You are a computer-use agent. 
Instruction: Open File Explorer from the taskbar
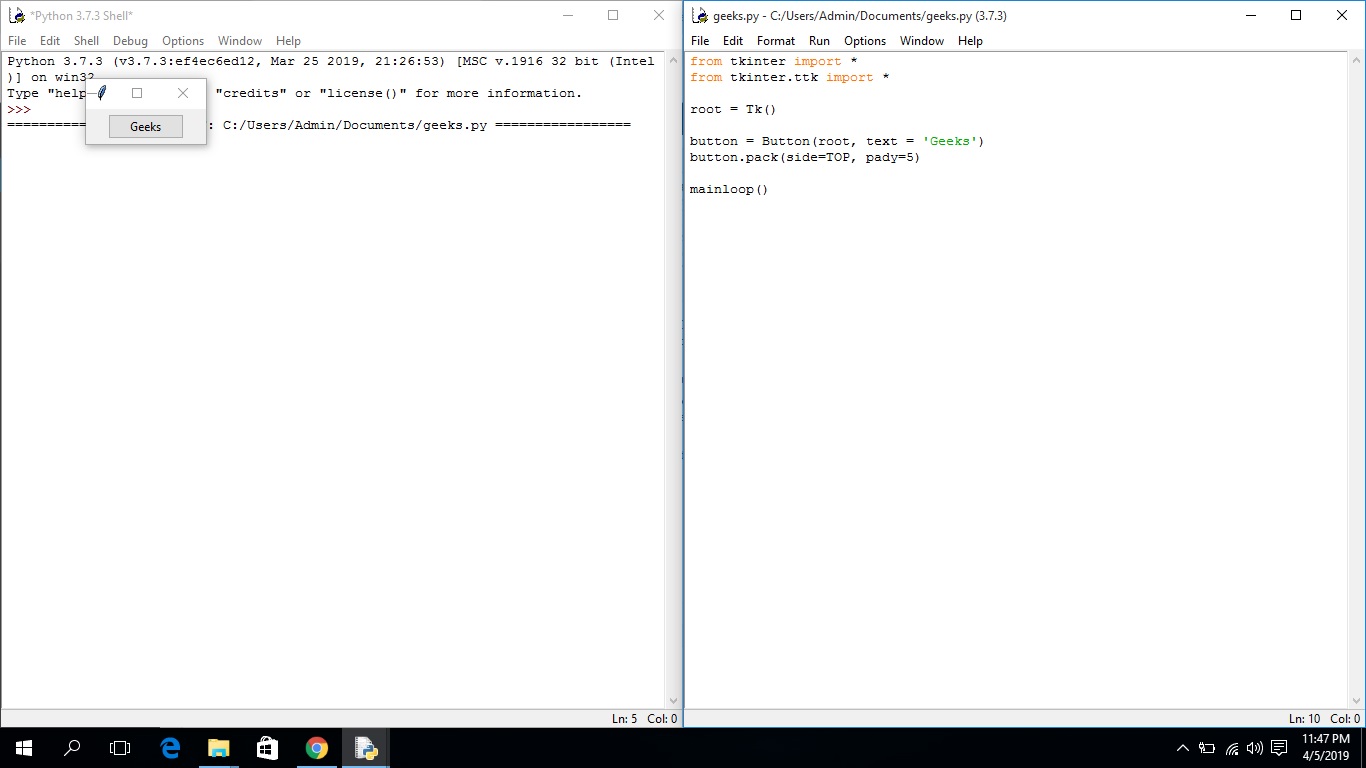click(219, 747)
